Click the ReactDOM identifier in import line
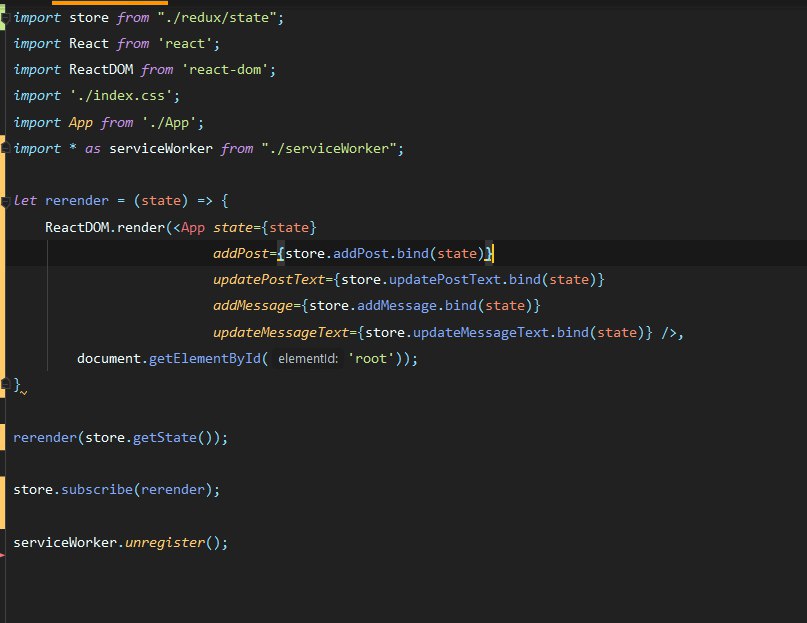 [x=101, y=70]
